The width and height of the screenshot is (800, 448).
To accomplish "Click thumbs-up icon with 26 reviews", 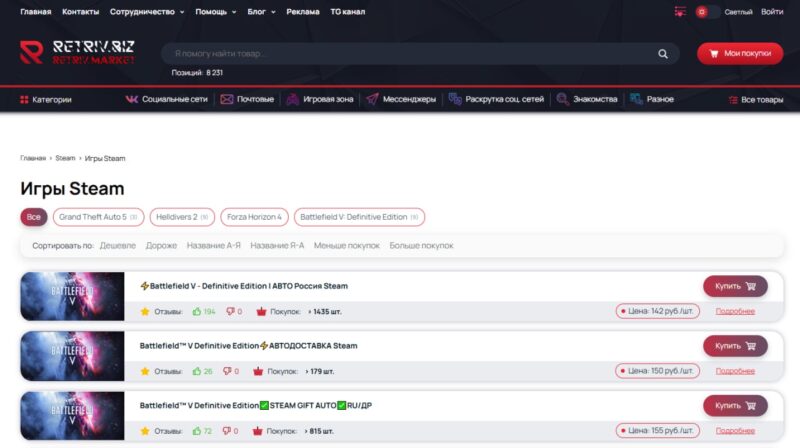I will 196,371.
